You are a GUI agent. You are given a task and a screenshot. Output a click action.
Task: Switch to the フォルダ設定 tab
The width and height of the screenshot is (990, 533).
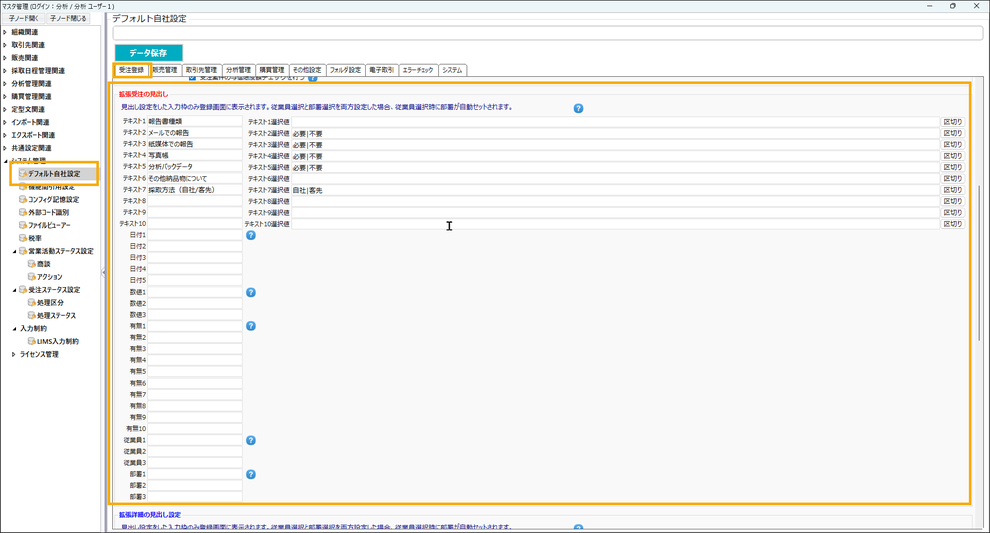(345, 70)
